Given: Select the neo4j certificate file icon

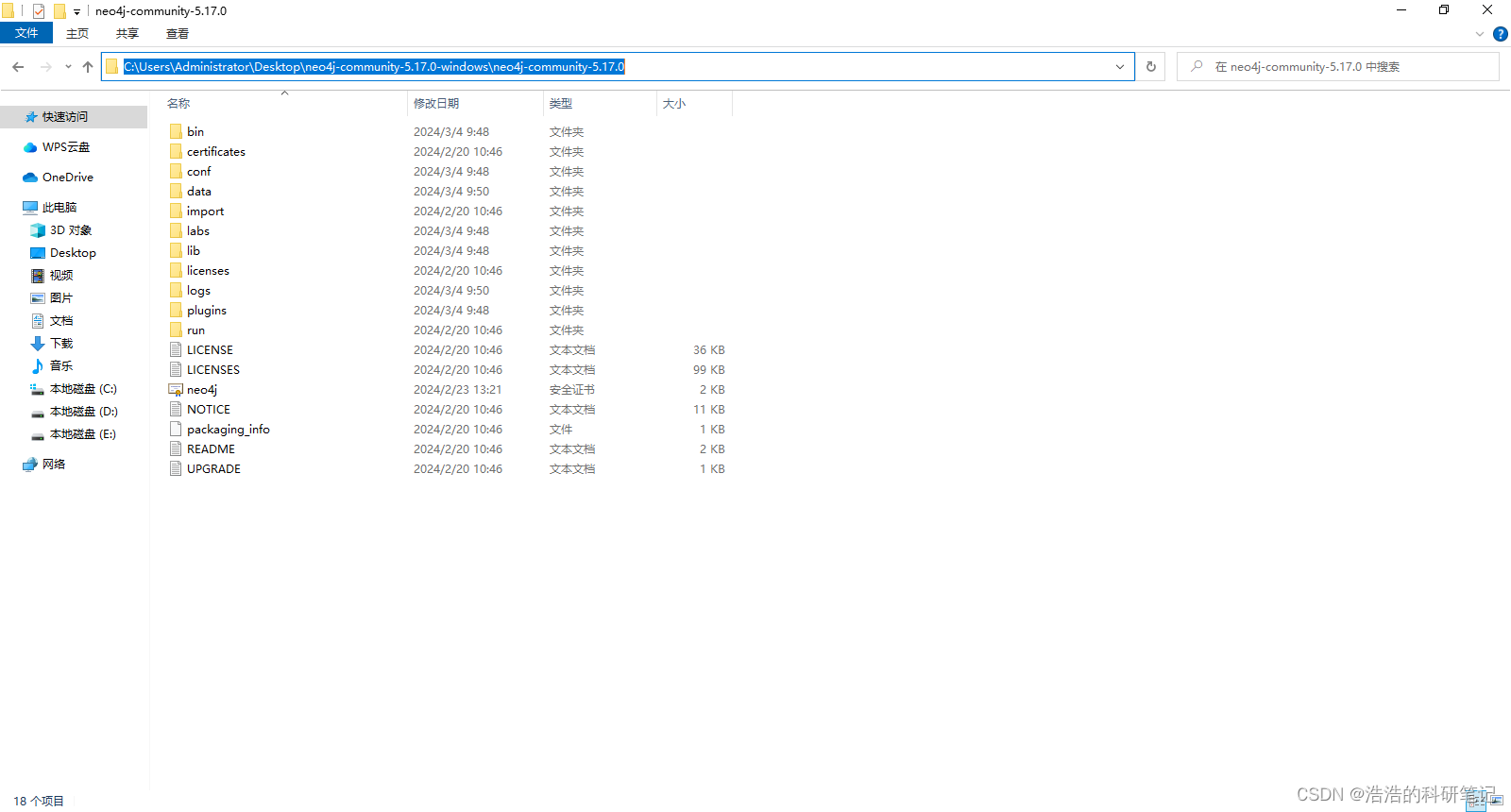Looking at the screenshot, I should coord(176,389).
